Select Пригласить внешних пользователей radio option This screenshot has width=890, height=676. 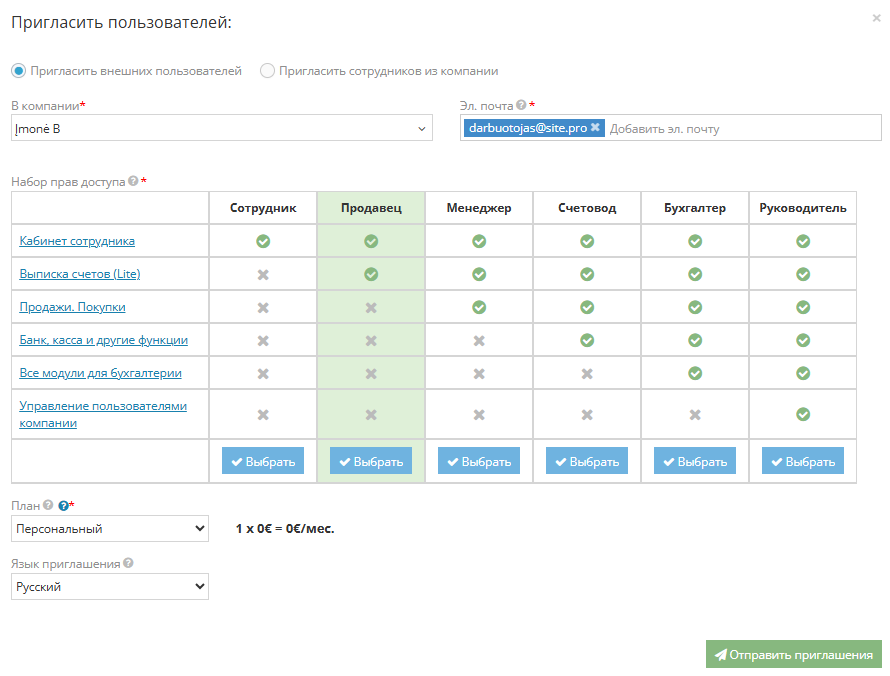tap(18, 71)
